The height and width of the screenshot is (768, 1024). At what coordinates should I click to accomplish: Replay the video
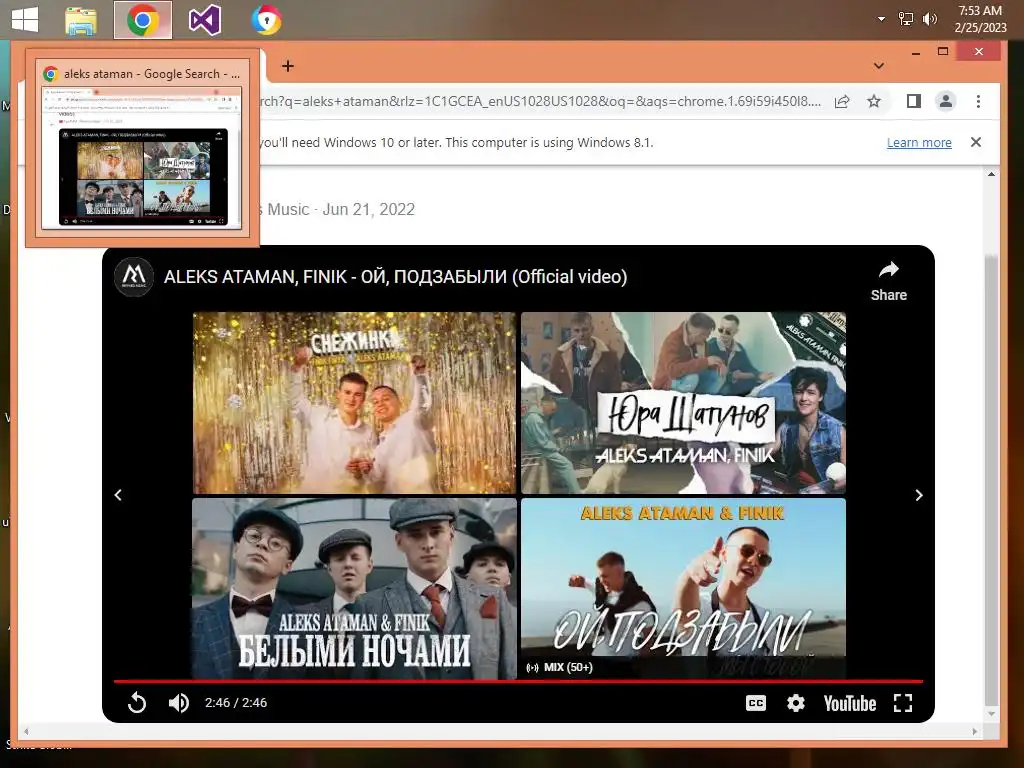pos(136,703)
